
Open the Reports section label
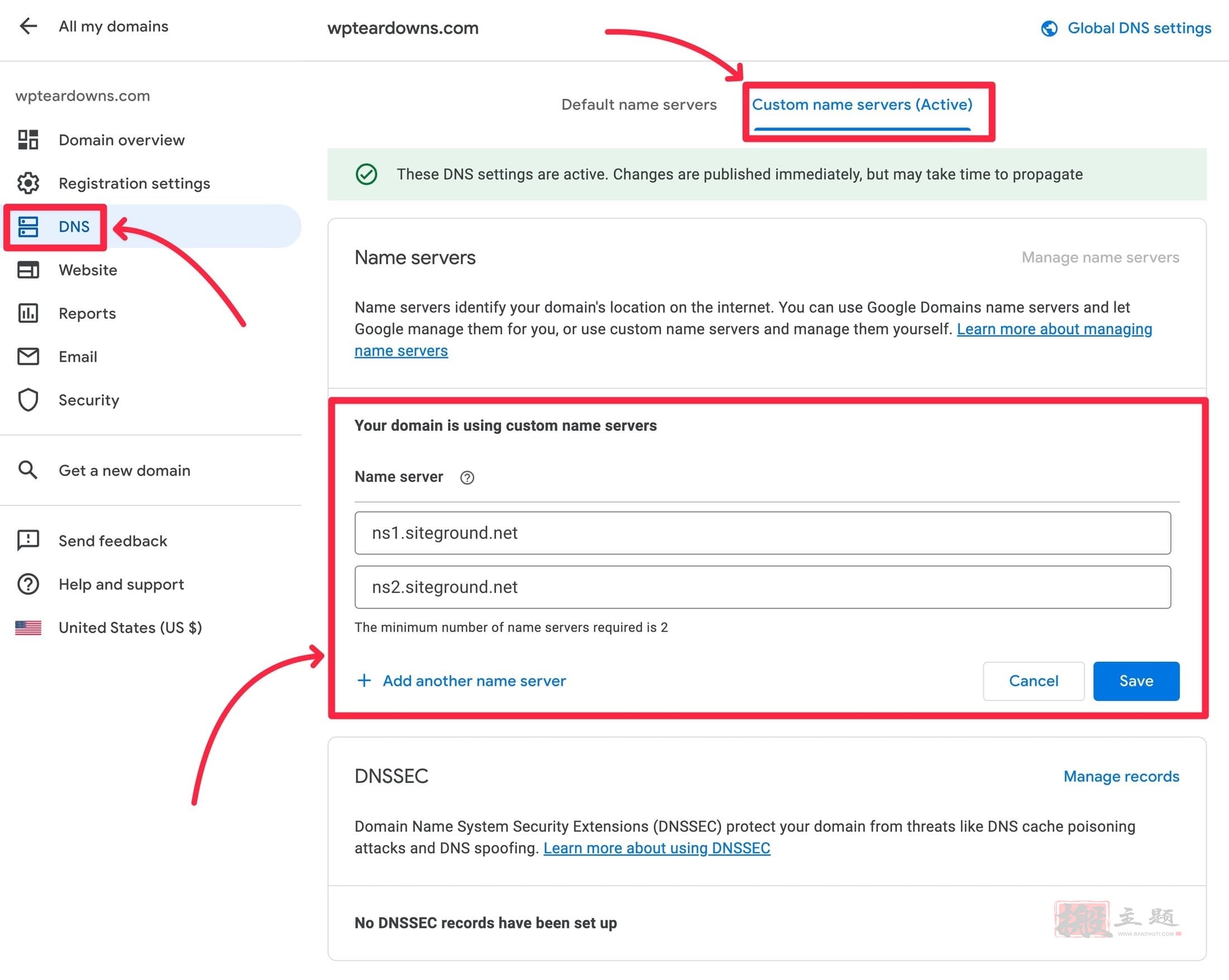pyautogui.click(x=87, y=313)
